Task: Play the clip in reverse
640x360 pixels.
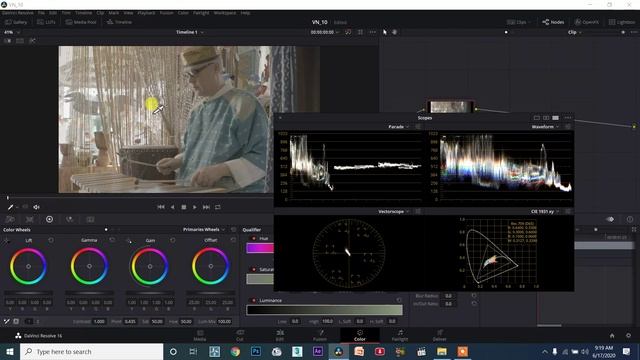Action: [x=173, y=207]
